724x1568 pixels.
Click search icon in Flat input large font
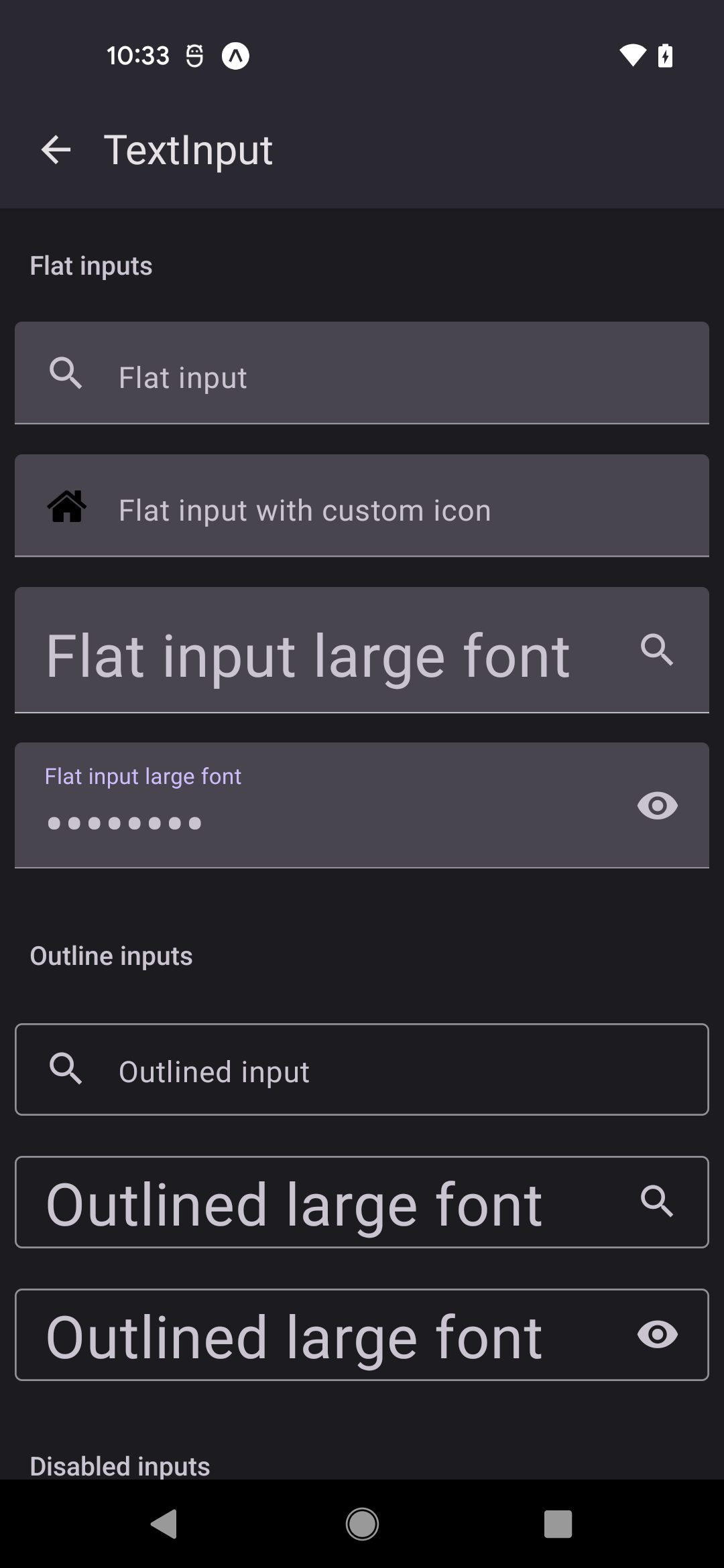(x=656, y=650)
